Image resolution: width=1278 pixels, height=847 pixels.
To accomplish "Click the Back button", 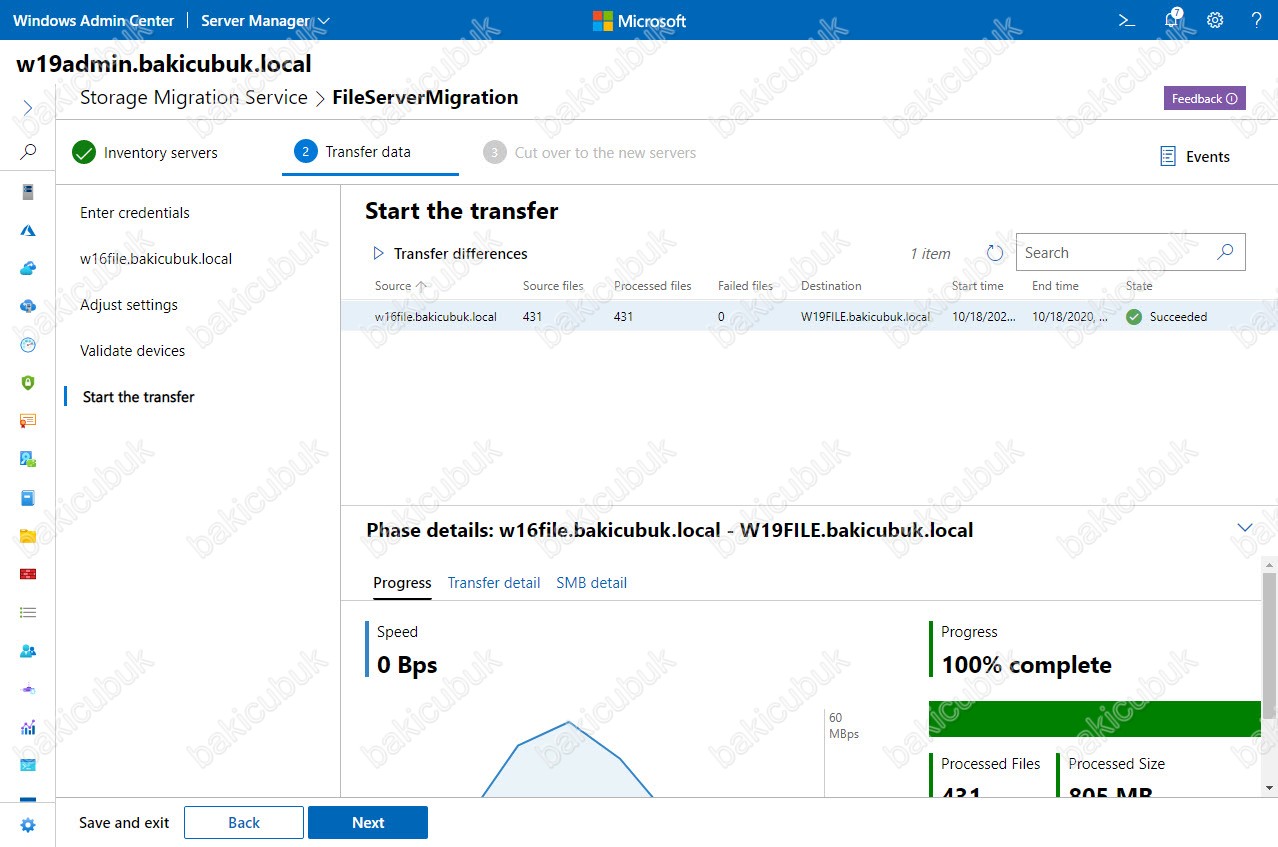I will (244, 823).
